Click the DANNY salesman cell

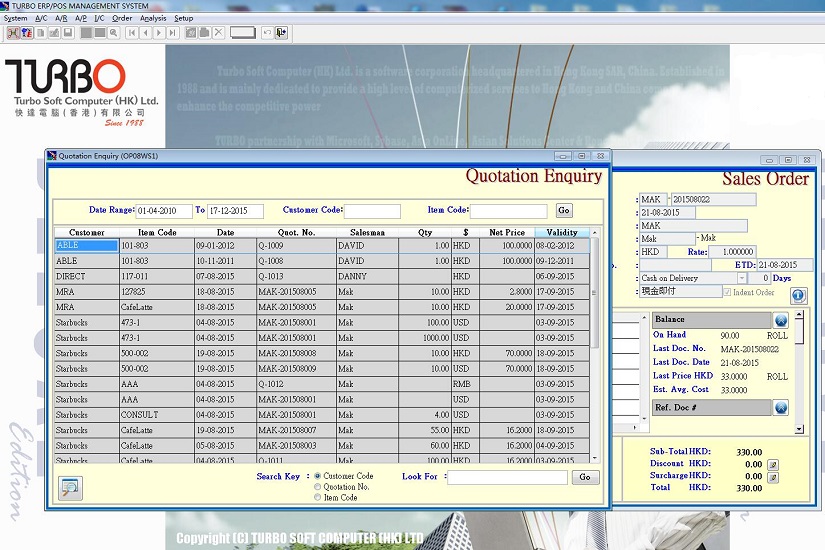367,276
